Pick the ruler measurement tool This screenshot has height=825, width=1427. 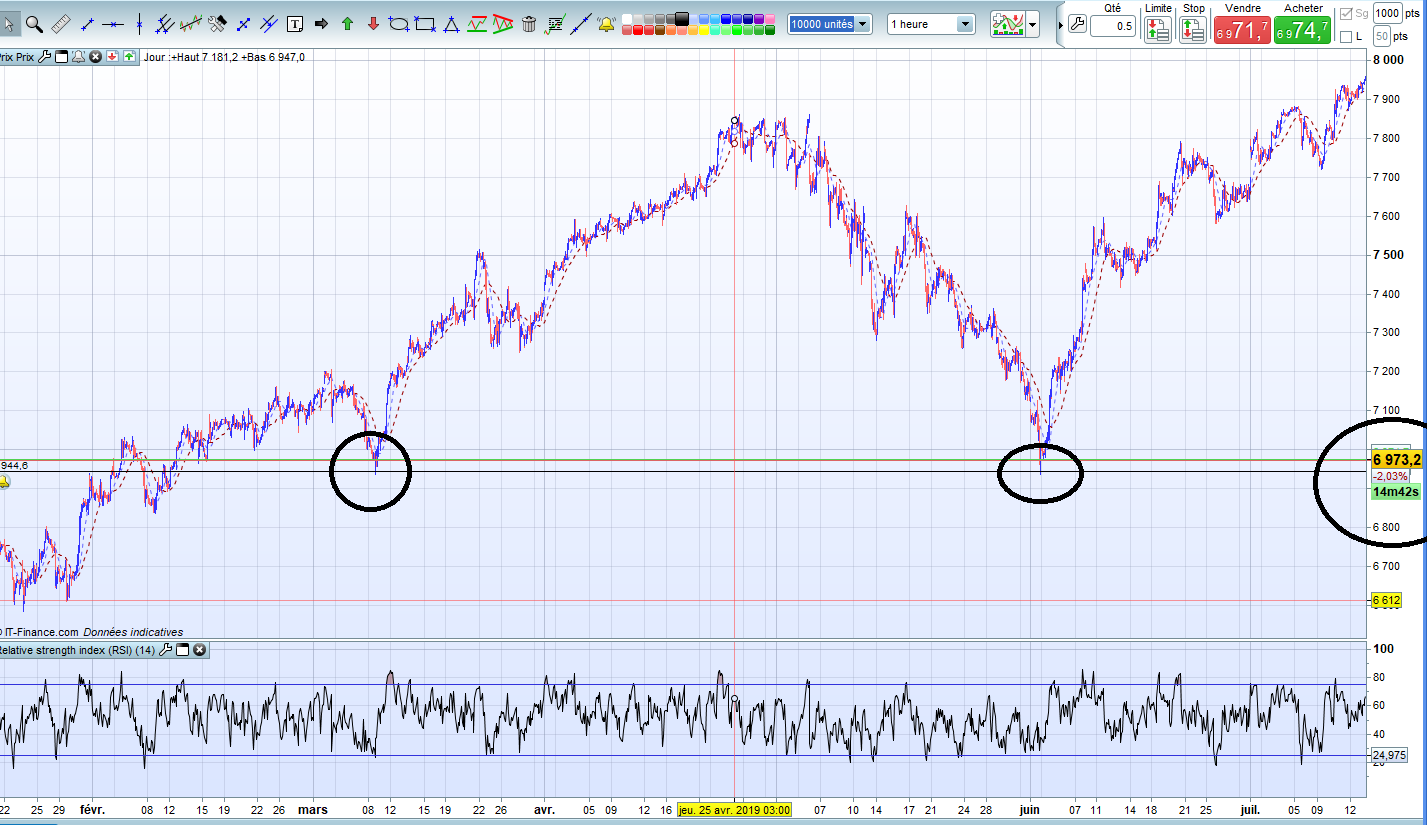click(x=61, y=24)
